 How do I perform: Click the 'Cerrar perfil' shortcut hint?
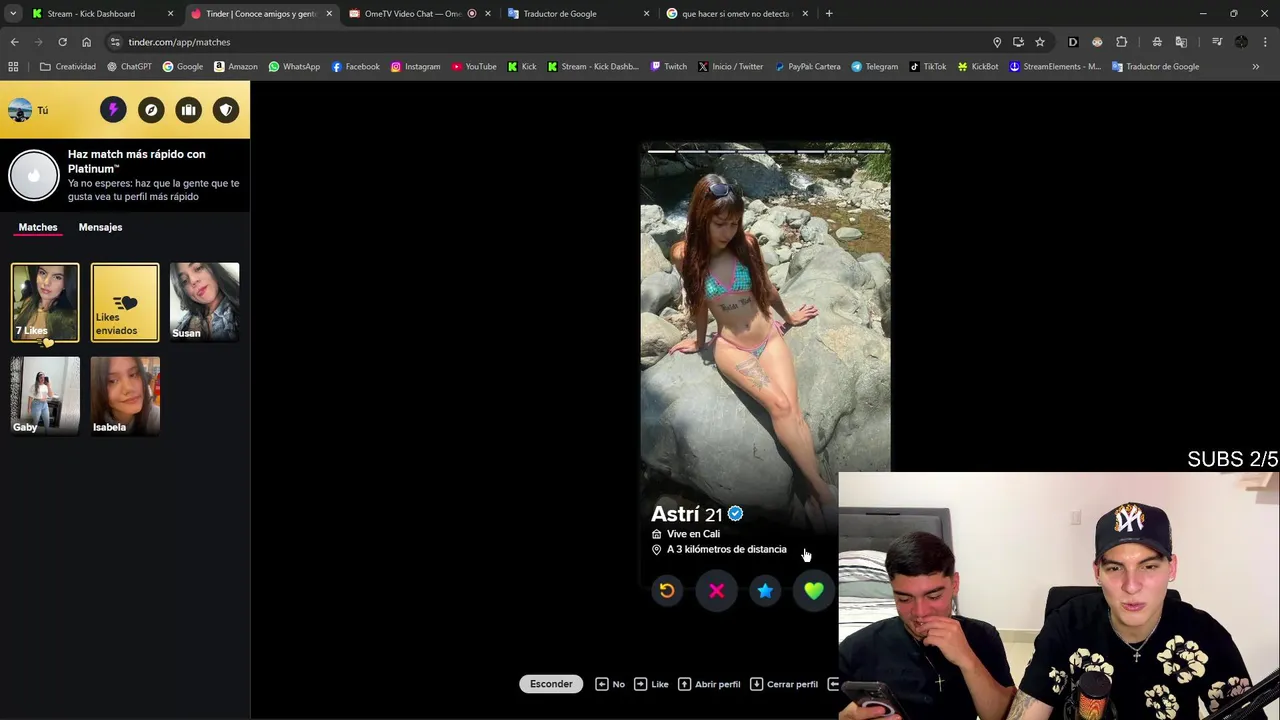[783, 684]
